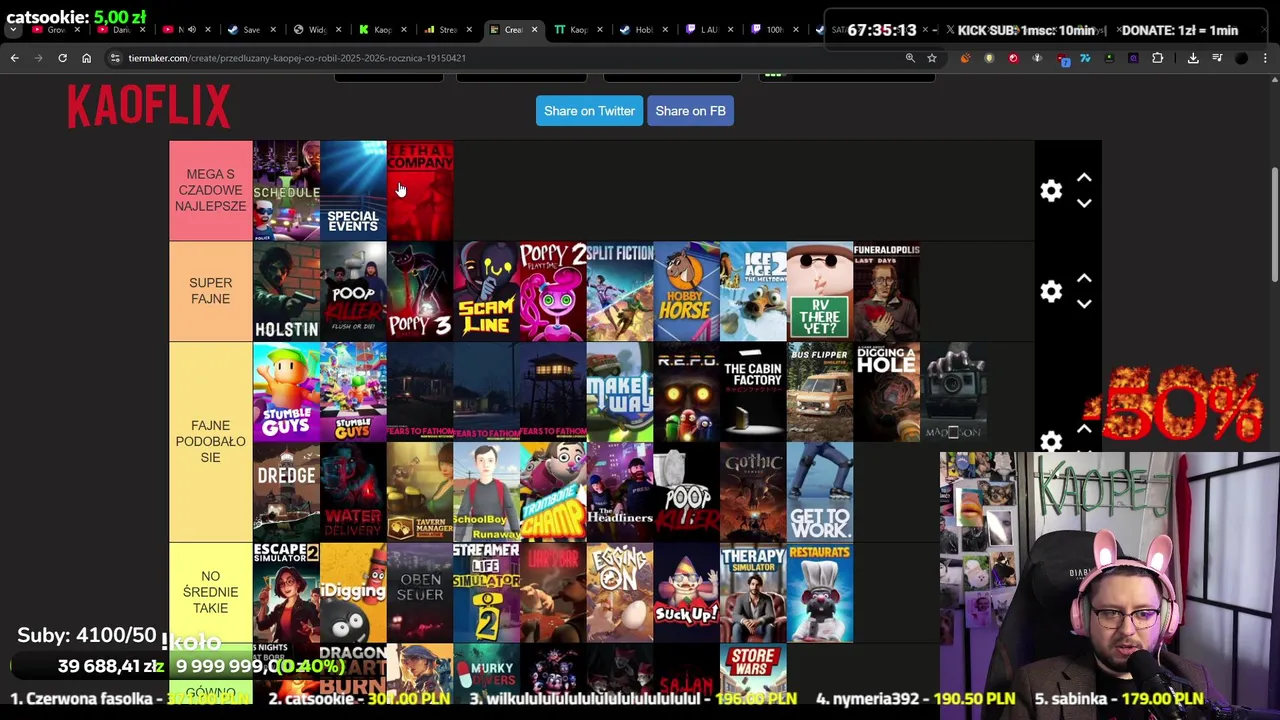Click the FAJNE PODOBAŁO SIE tier label
This screenshot has width=1280, height=720.
tap(210, 441)
